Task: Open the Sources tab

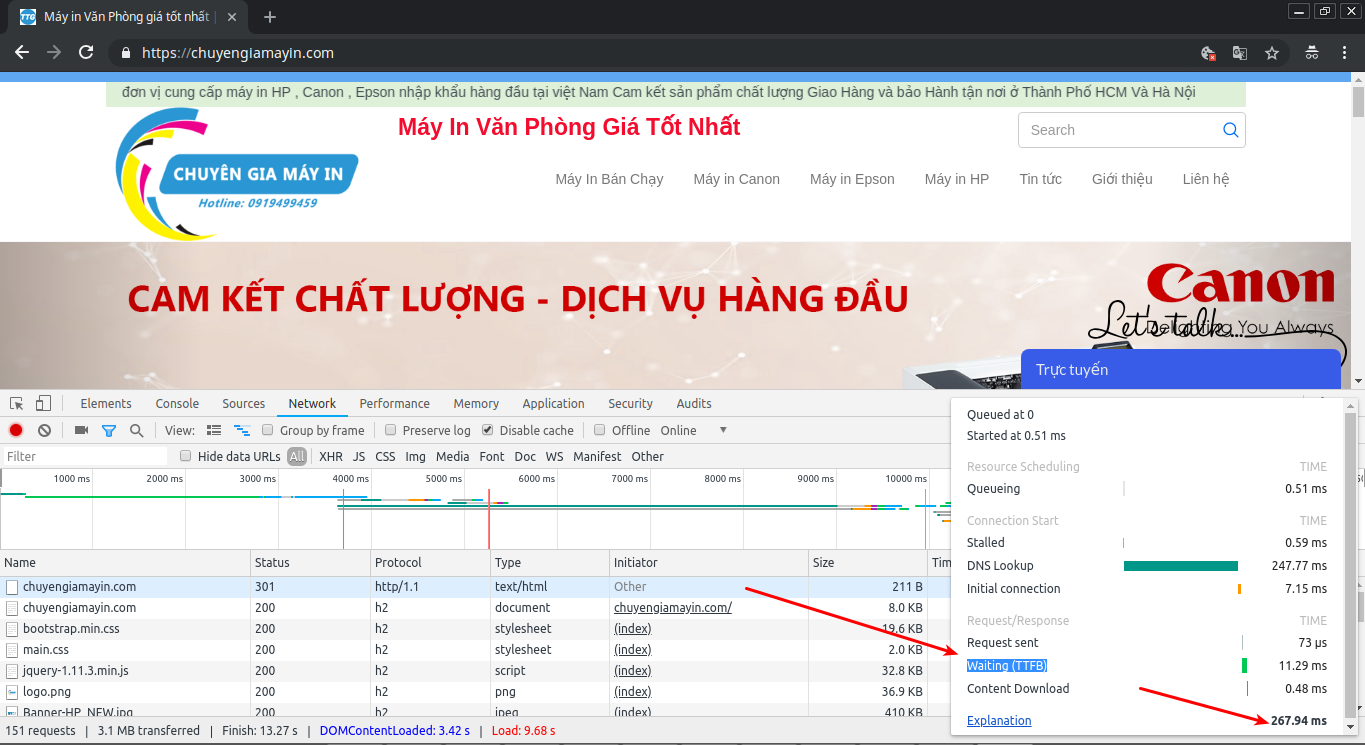Action: click(x=244, y=404)
